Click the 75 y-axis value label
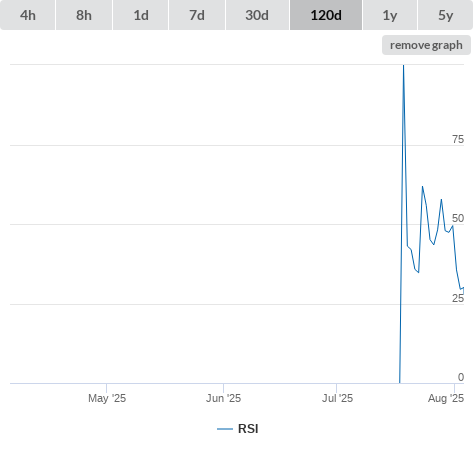 pyautogui.click(x=458, y=139)
